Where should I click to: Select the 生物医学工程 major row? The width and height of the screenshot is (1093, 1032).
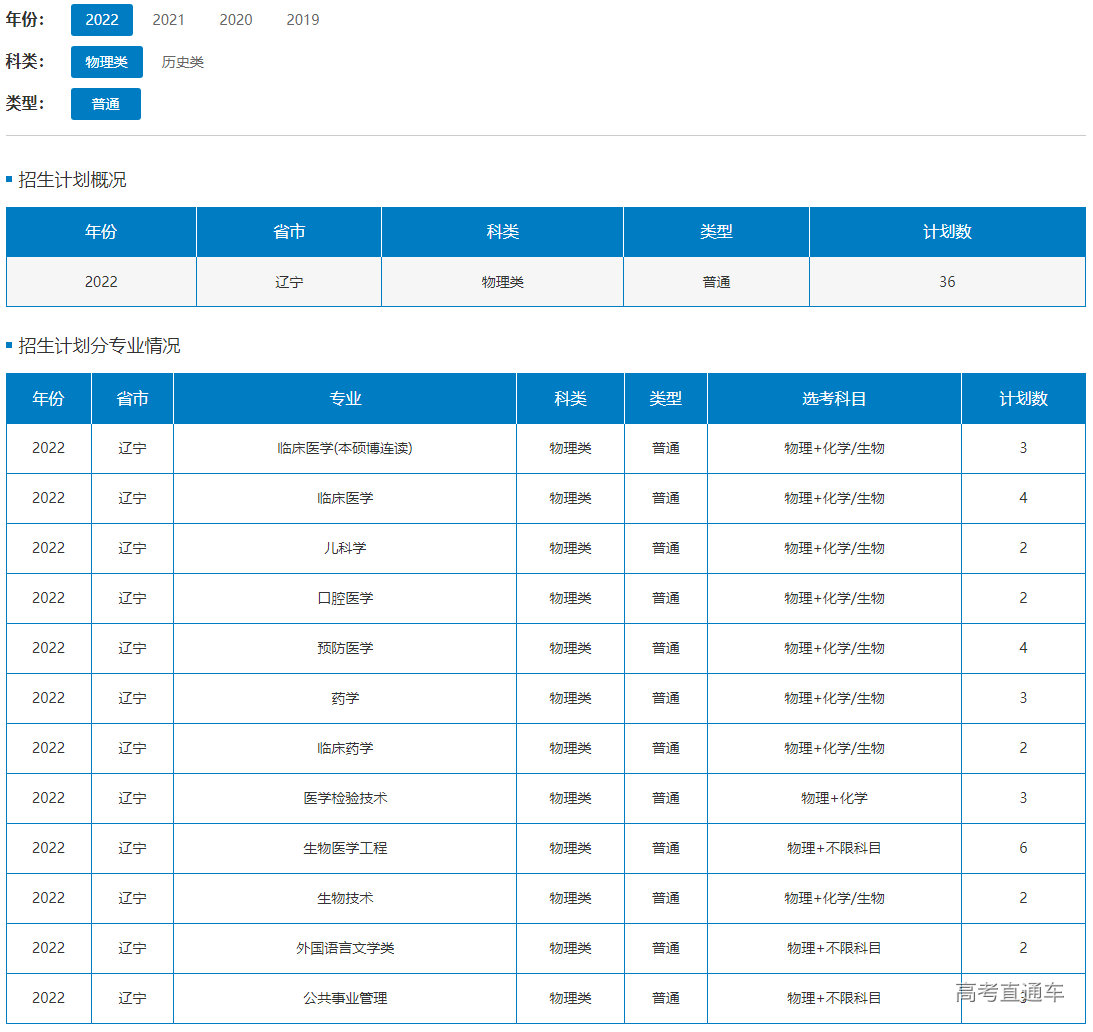click(x=345, y=848)
